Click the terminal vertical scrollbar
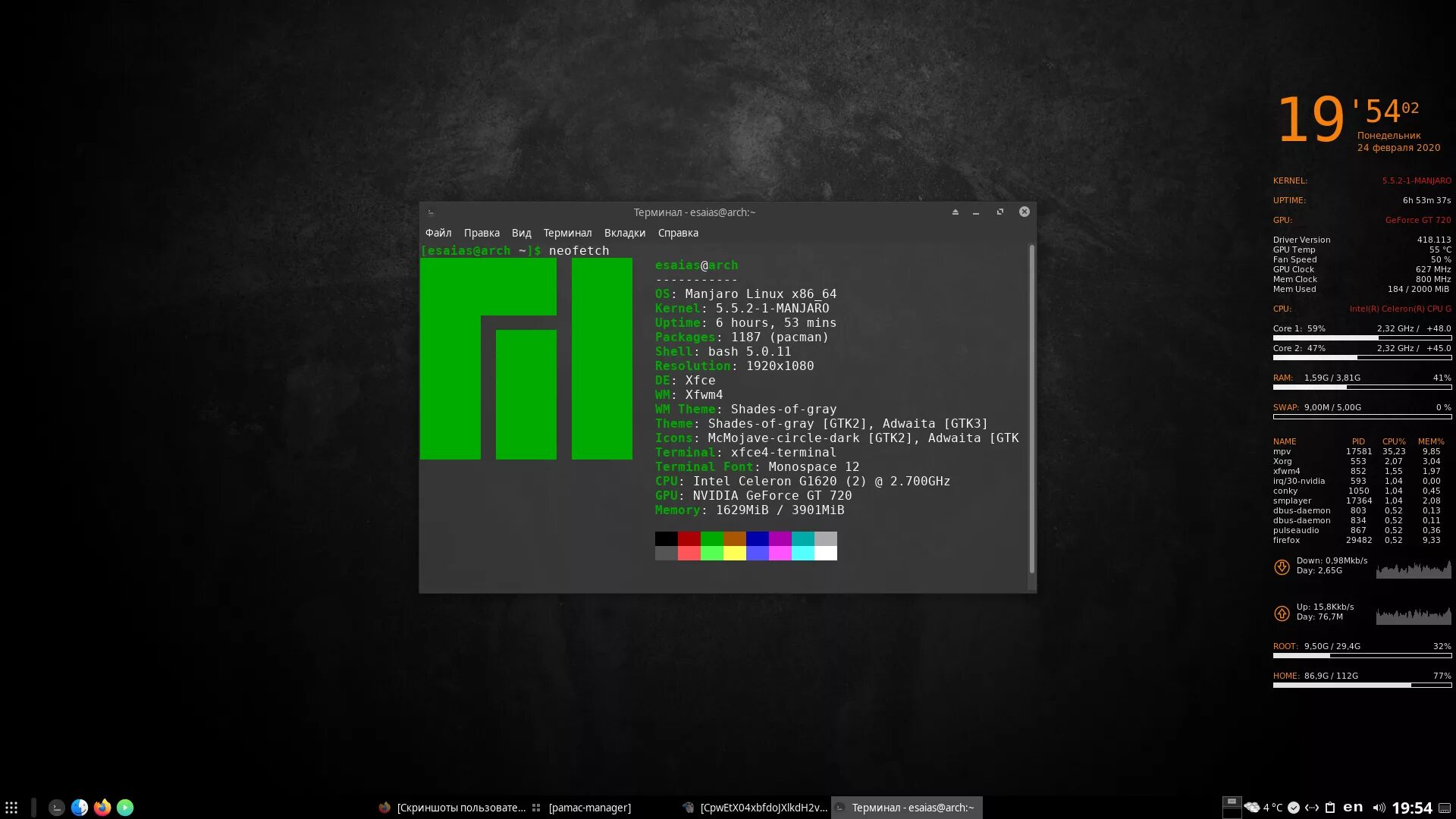 pyautogui.click(x=1031, y=409)
